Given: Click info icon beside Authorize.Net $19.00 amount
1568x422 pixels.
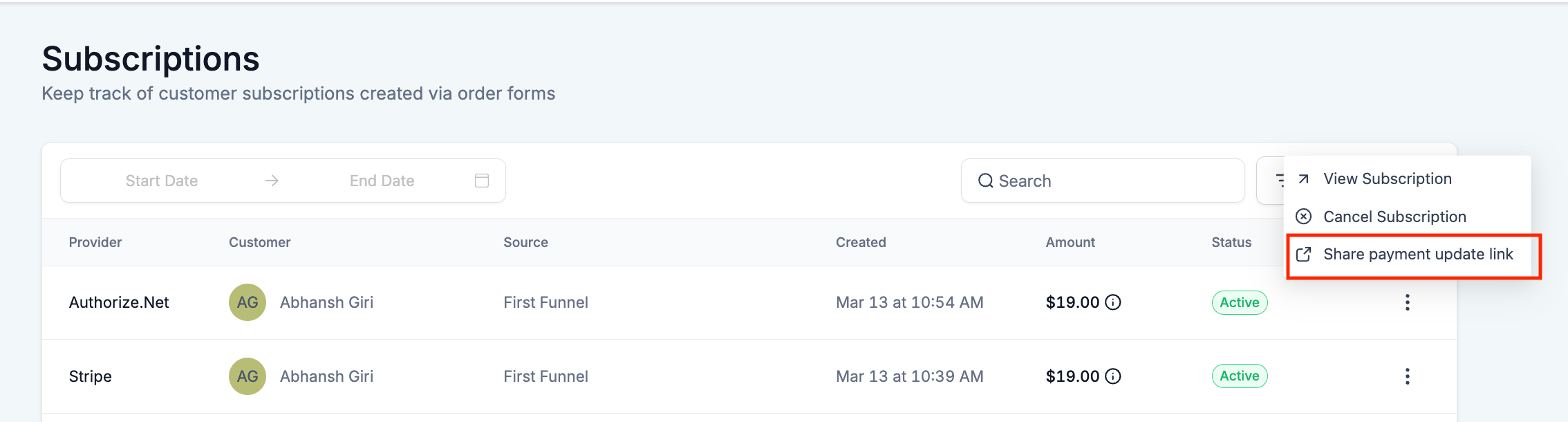Looking at the screenshot, I should click(x=1113, y=302).
